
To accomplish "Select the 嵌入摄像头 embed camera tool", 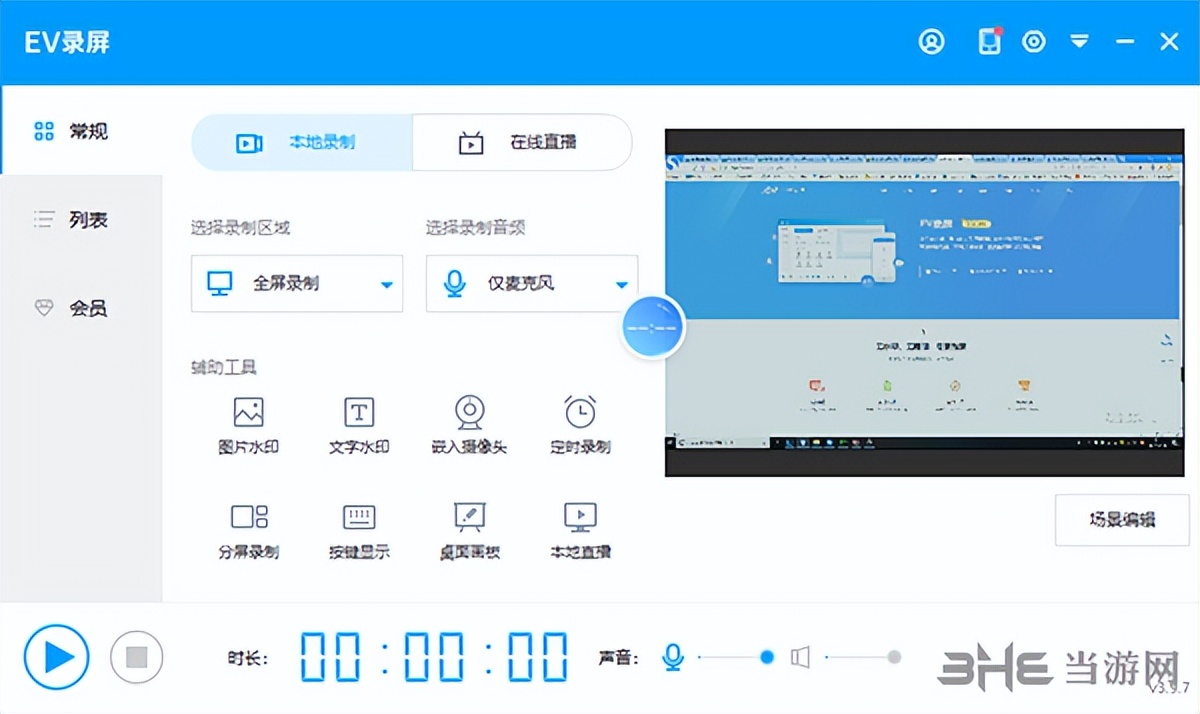I will click(x=468, y=425).
